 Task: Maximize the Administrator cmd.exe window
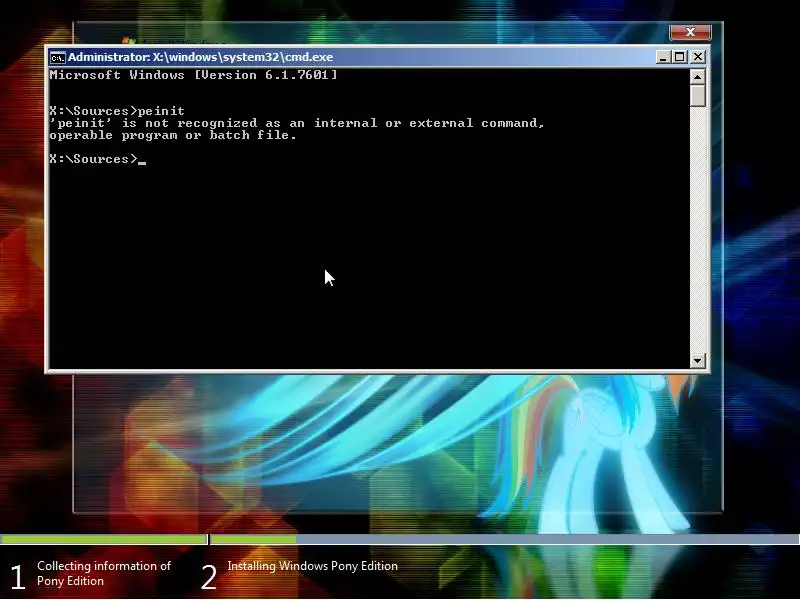[680, 57]
